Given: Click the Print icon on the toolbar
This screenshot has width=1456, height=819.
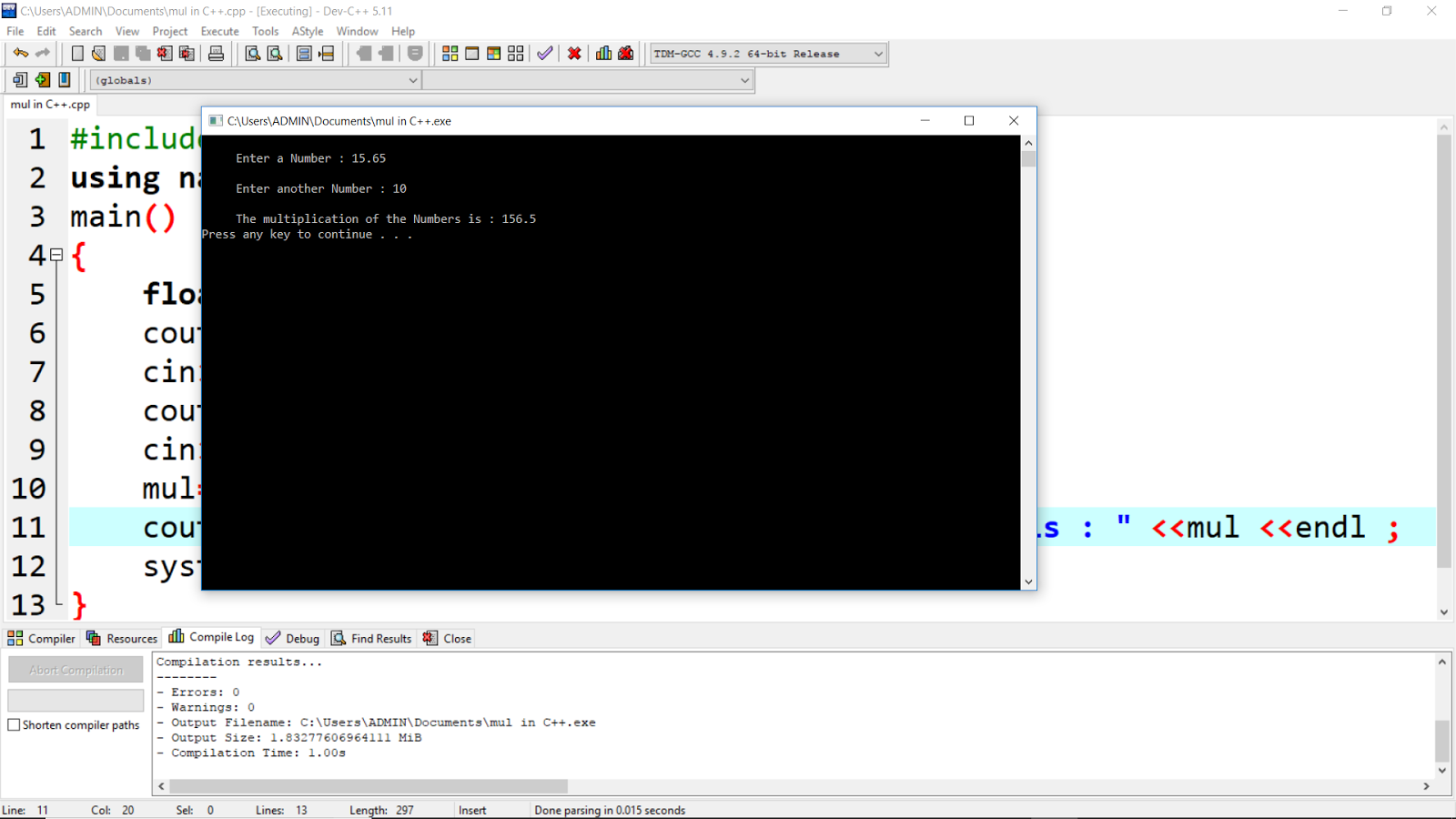Looking at the screenshot, I should pos(216,54).
